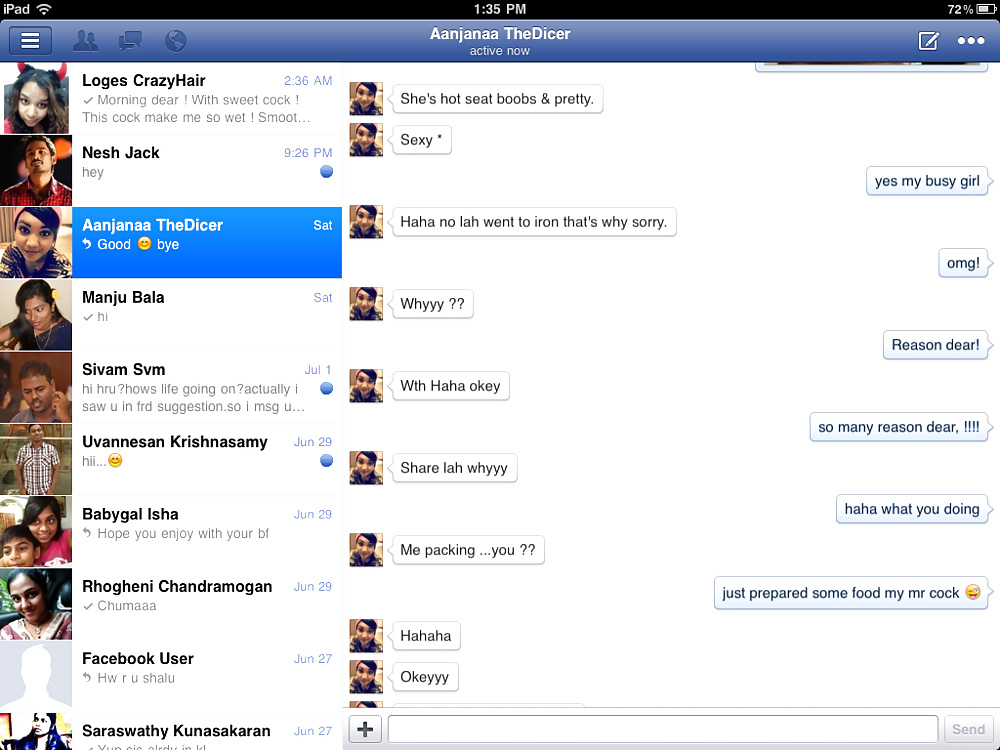Tap the sender avatar beside "Hahaha"

click(366, 636)
